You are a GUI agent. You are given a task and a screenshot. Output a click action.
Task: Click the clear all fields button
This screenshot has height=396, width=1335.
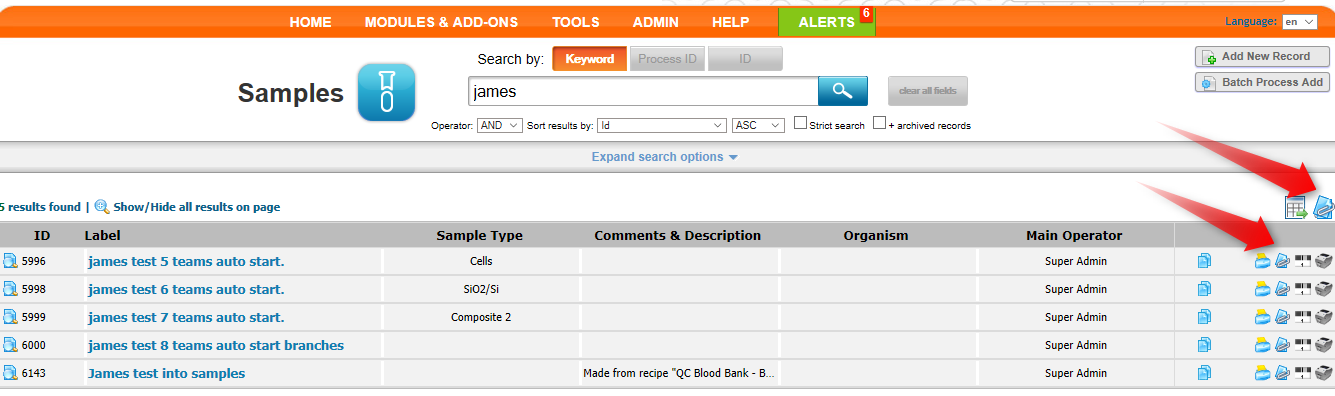[928, 91]
